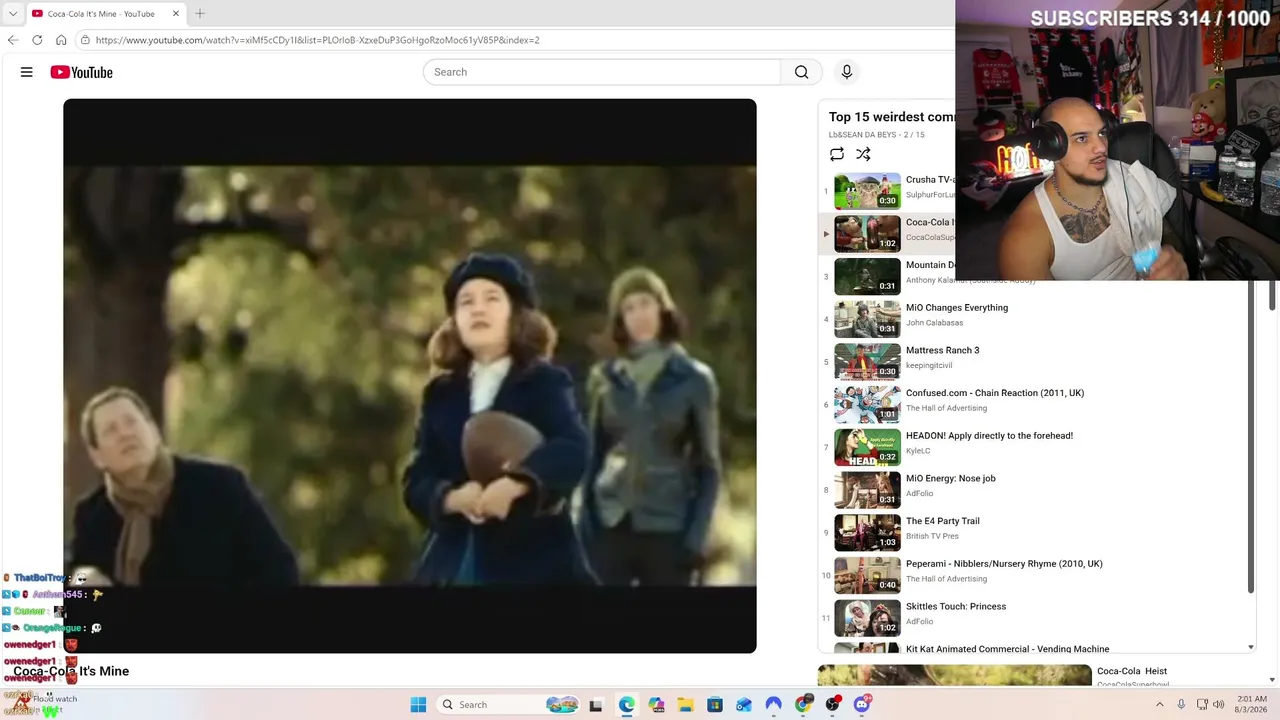Open Outlook from the taskbar
This screenshot has width=1280, height=720.
click(x=744, y=705)
